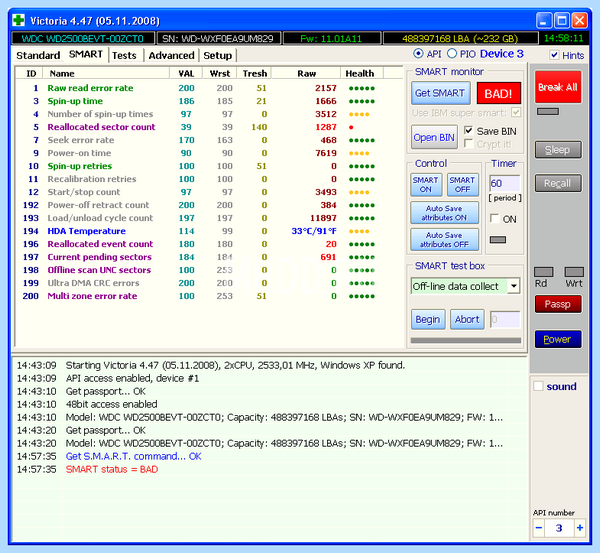Viewport: 600px width, 553px height.
Task: Click the Raw column header
Action: (x=306, y=73)
